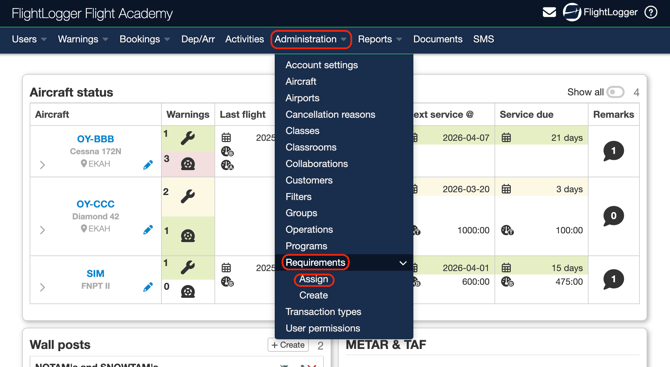The height and width of the screenshot is (367, 670).
Task: Expand the OY-CCC aircraft row chevron
Action: [42, 230]
